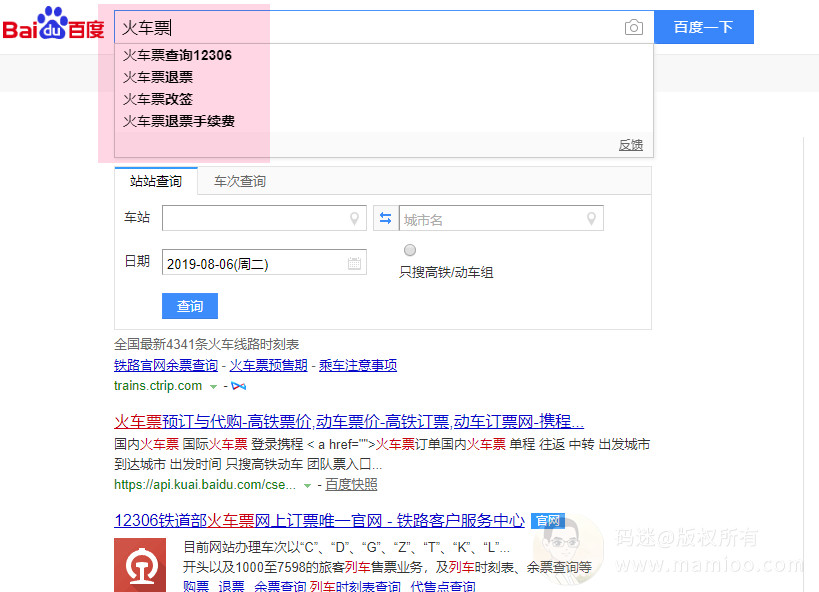Open 铁路官网余票查询 link

(x=166, y=365)
